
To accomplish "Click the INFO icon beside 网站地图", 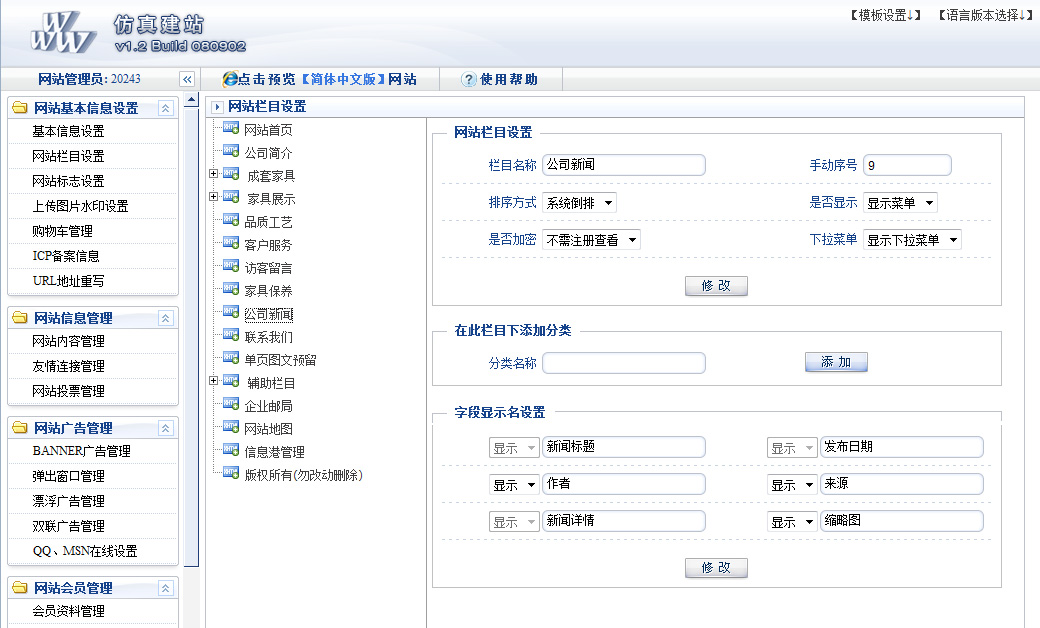I will [231, 428].
